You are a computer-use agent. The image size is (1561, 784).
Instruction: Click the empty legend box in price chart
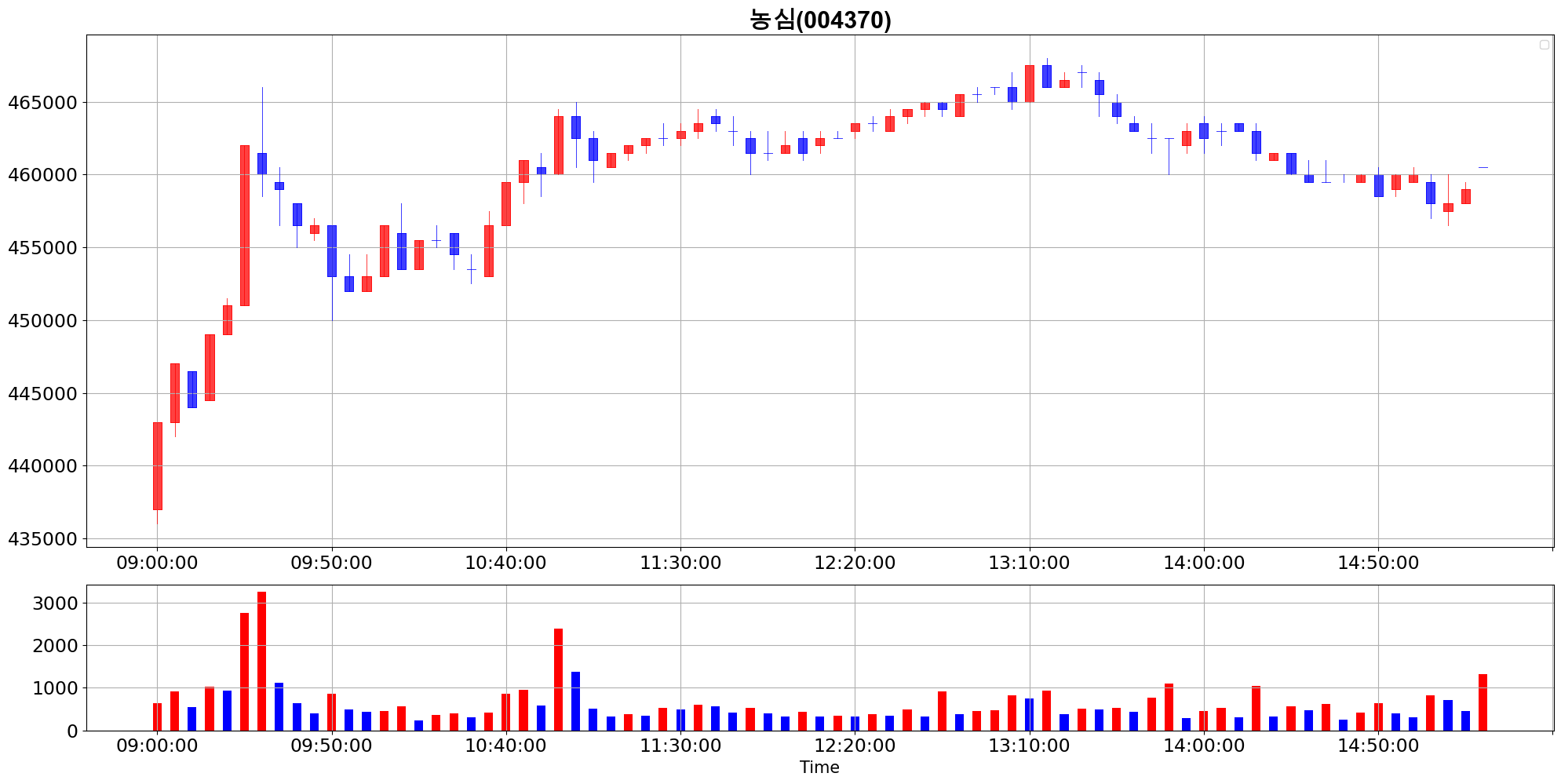(x=1545, y=45)
